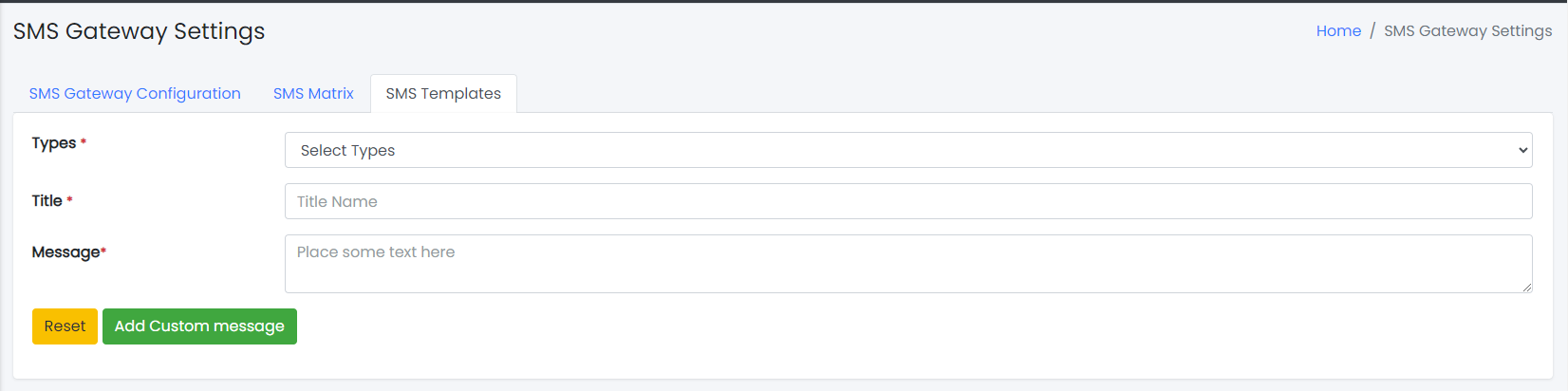Click the SMS Gateway Settings breadcrumb text
Viewport: 1568px width, 391px height.
[x=1467, y=30]
